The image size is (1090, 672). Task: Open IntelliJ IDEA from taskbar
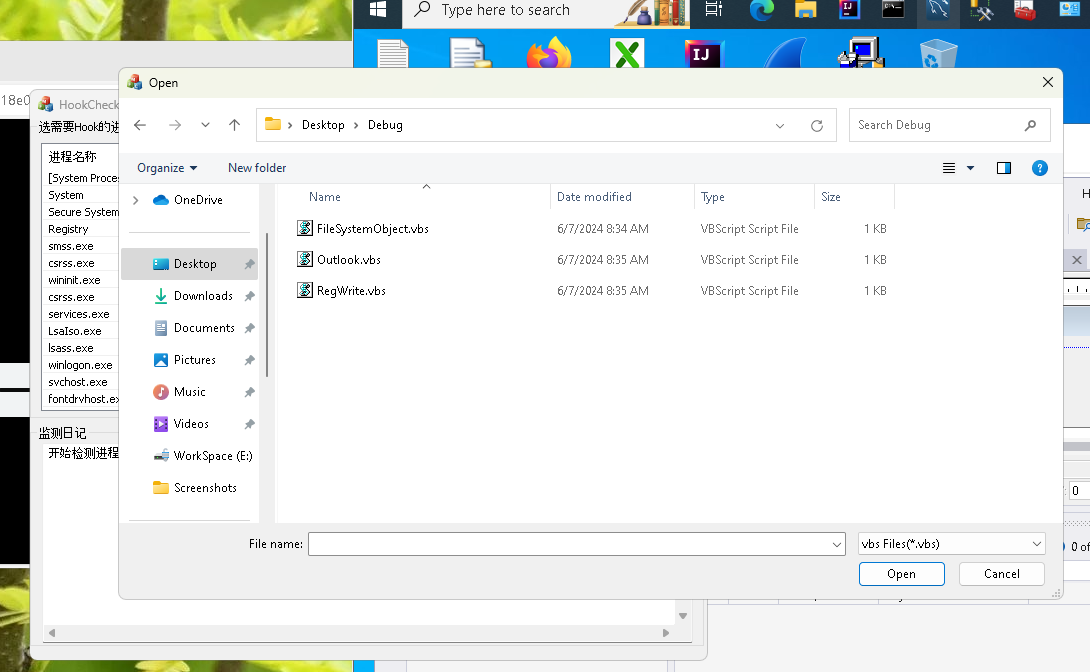click(x=849, y=10)
